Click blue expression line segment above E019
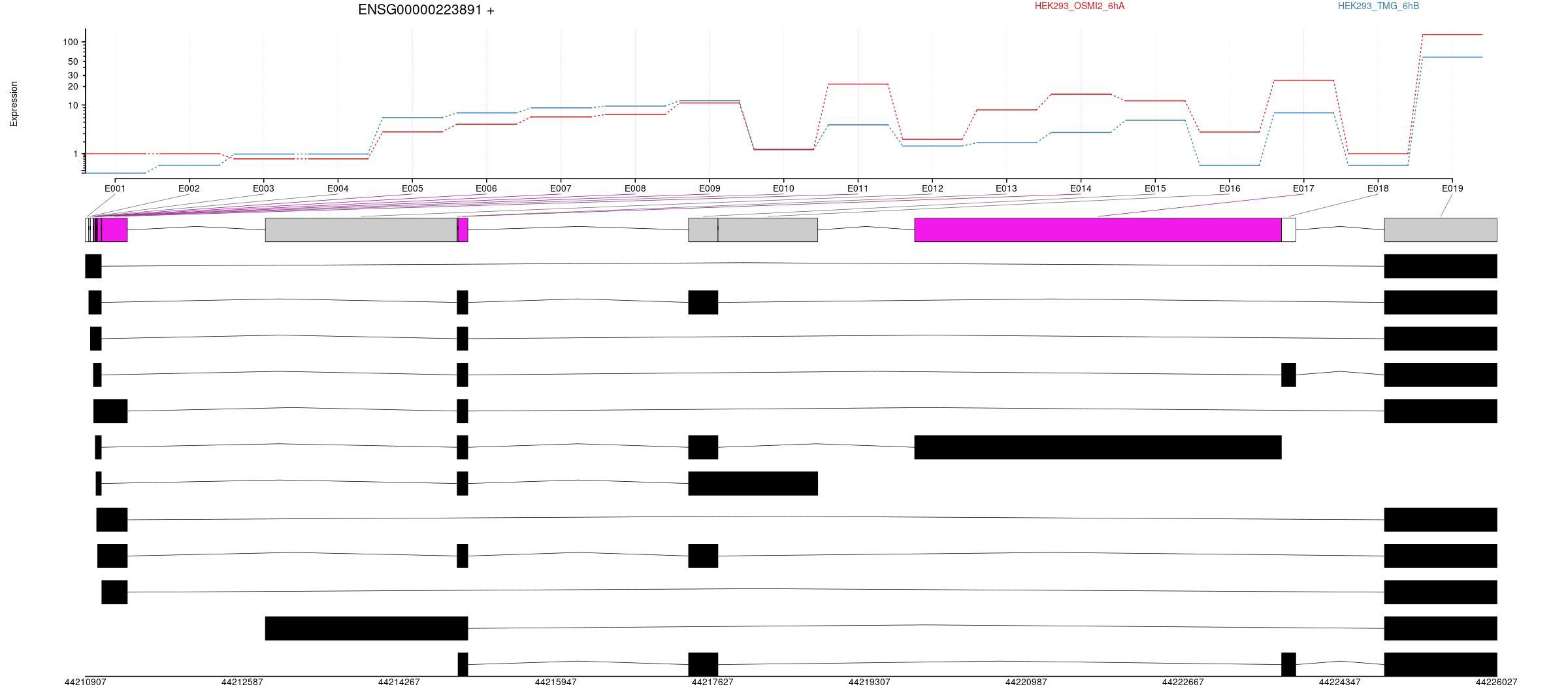Viewport: 1568px width, 693px height. (x=1452, y=58)
